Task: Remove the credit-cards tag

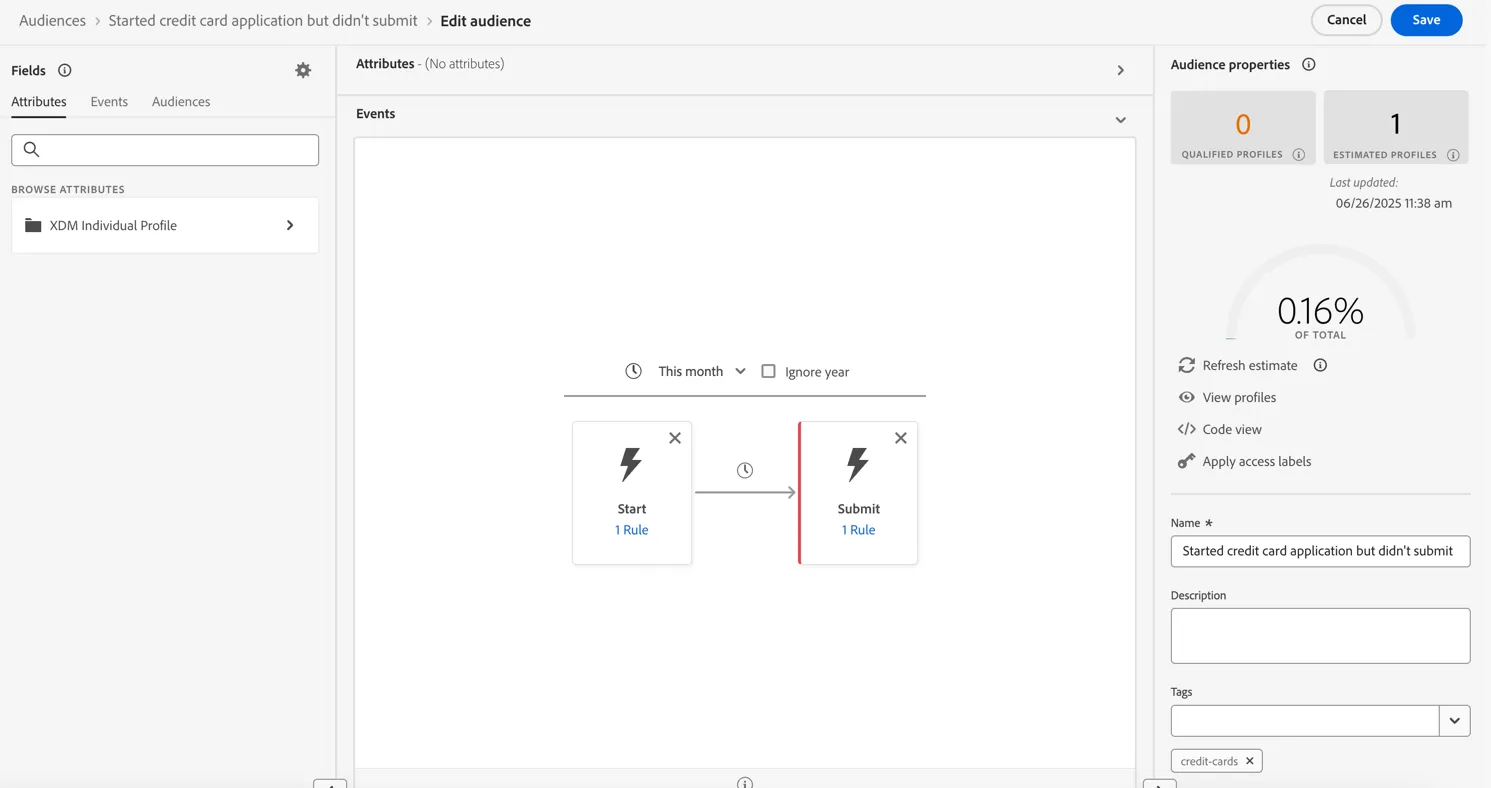Action: click(1249, 761)
